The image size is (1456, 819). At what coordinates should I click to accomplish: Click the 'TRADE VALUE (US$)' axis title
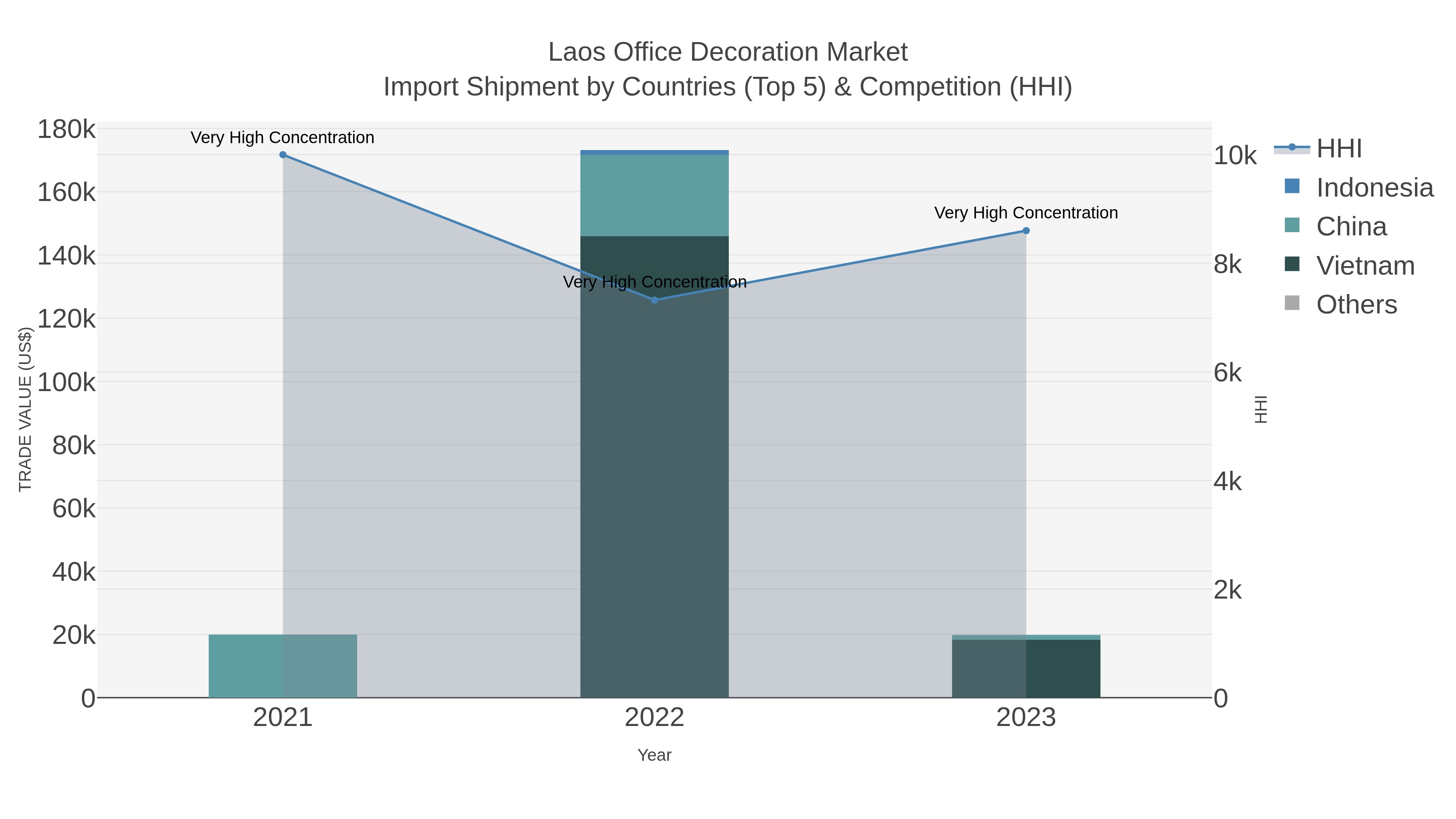25,409
